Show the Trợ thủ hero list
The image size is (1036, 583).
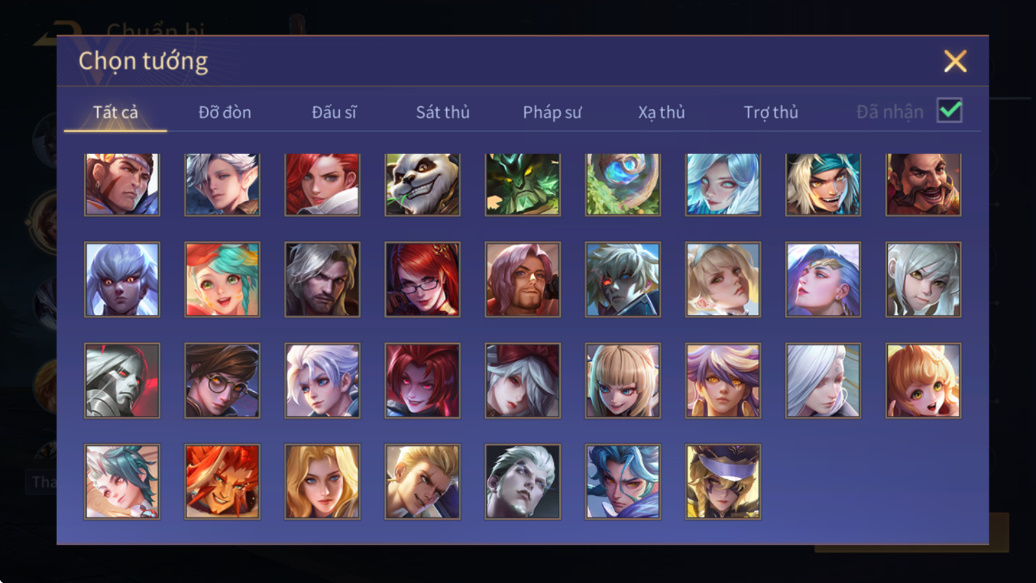click(x=771, y=112)
